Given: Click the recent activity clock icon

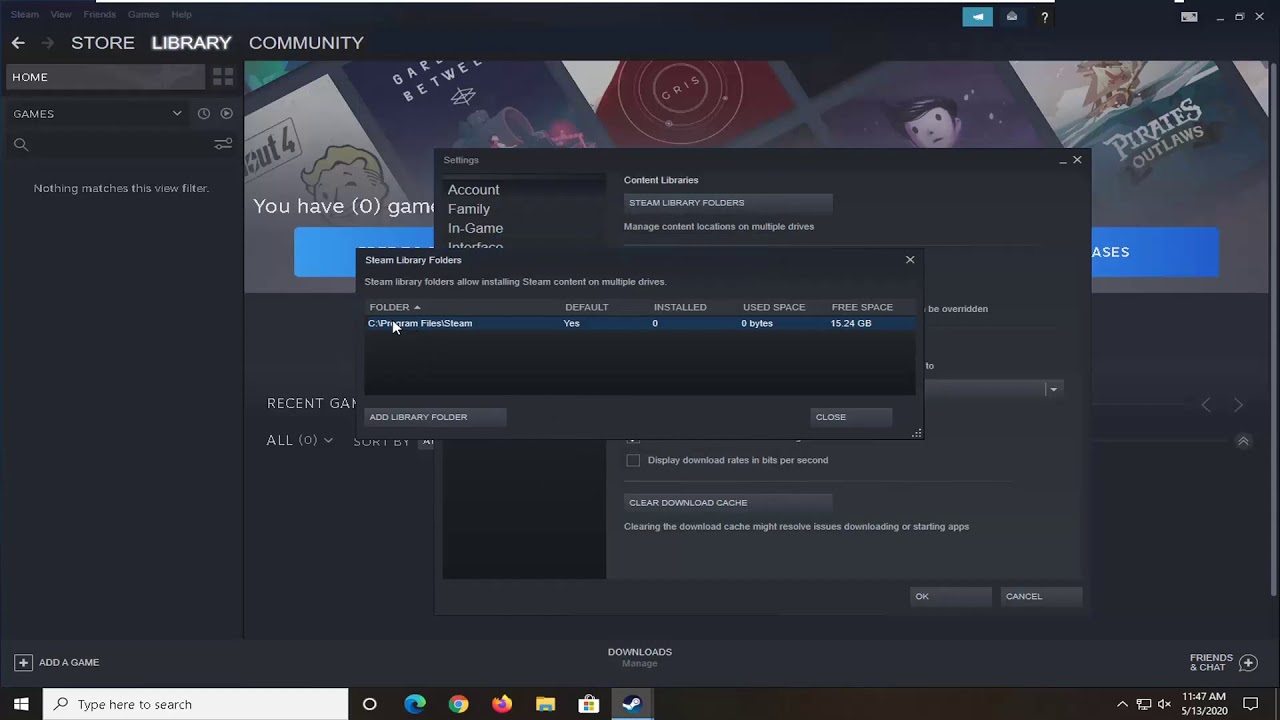Looking at the screenshot, I should [x=204, y=114].
